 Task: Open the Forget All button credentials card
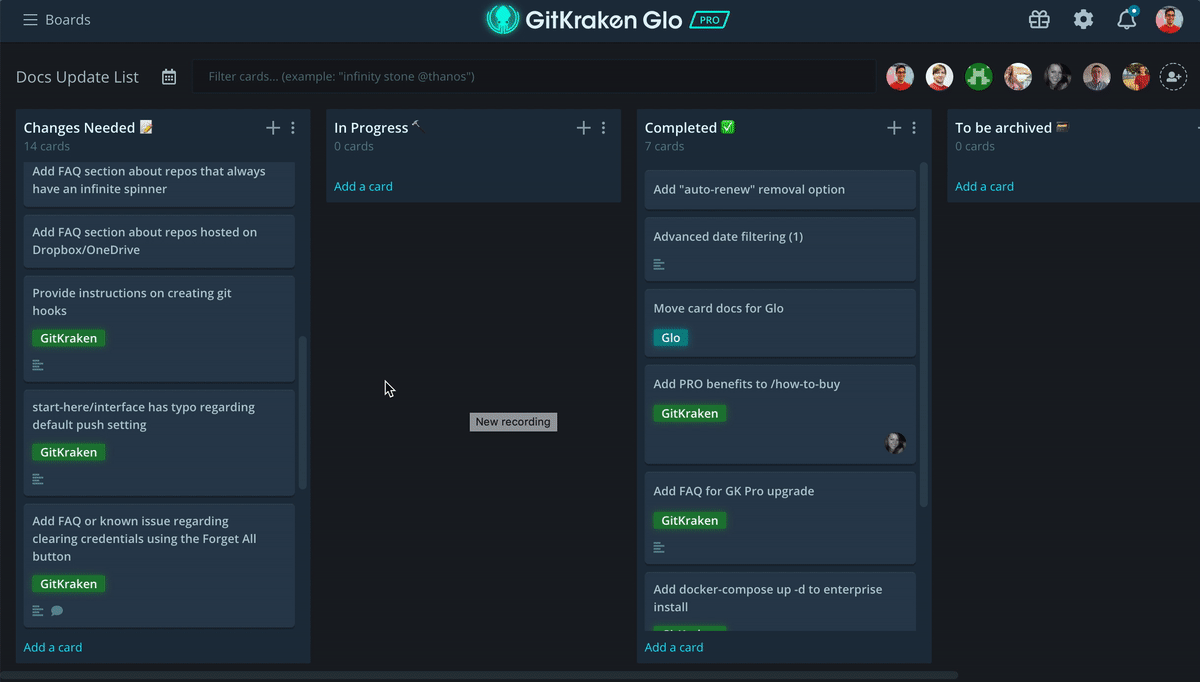159,565
